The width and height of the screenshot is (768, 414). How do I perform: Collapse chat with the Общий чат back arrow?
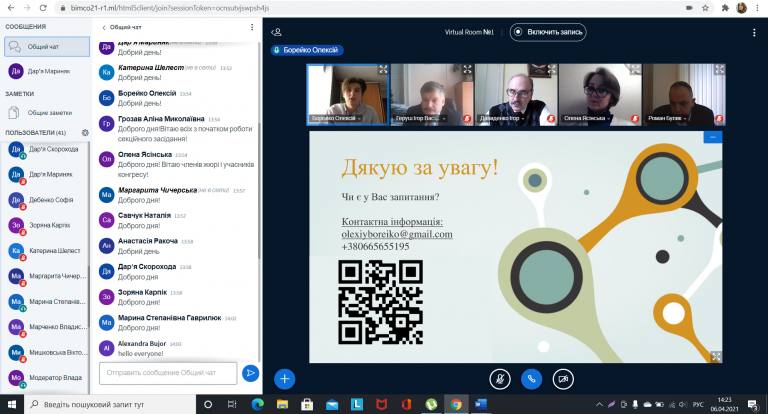pos(104,27)
